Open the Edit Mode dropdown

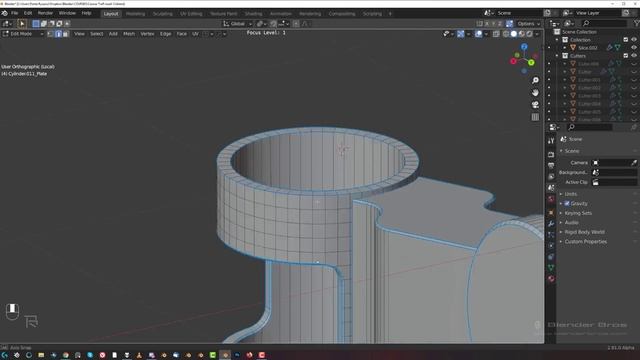pos(23,34)
